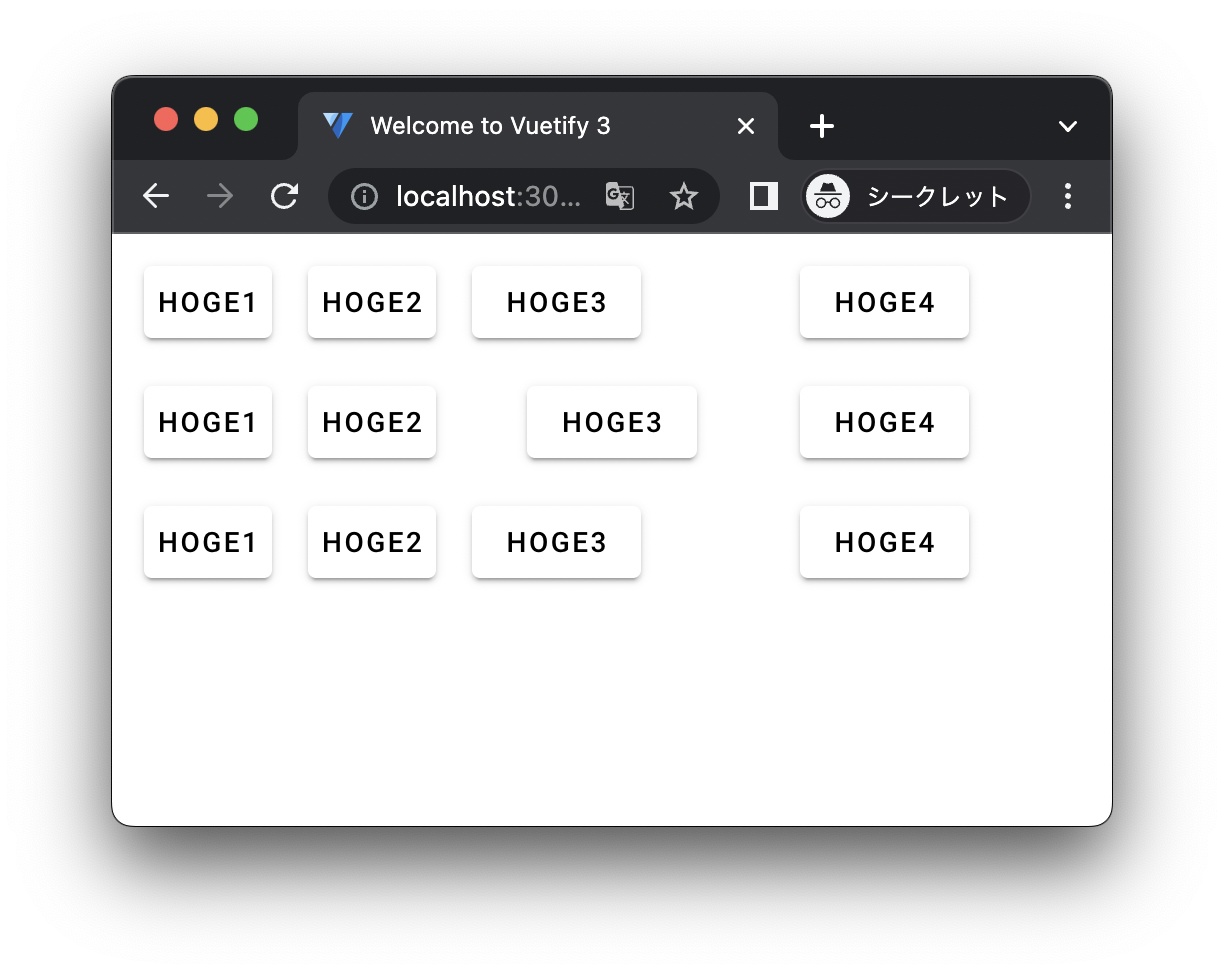The image size is (1224, 974).
Task: Click HOGE3 in the first row
Action: [556, 302]
